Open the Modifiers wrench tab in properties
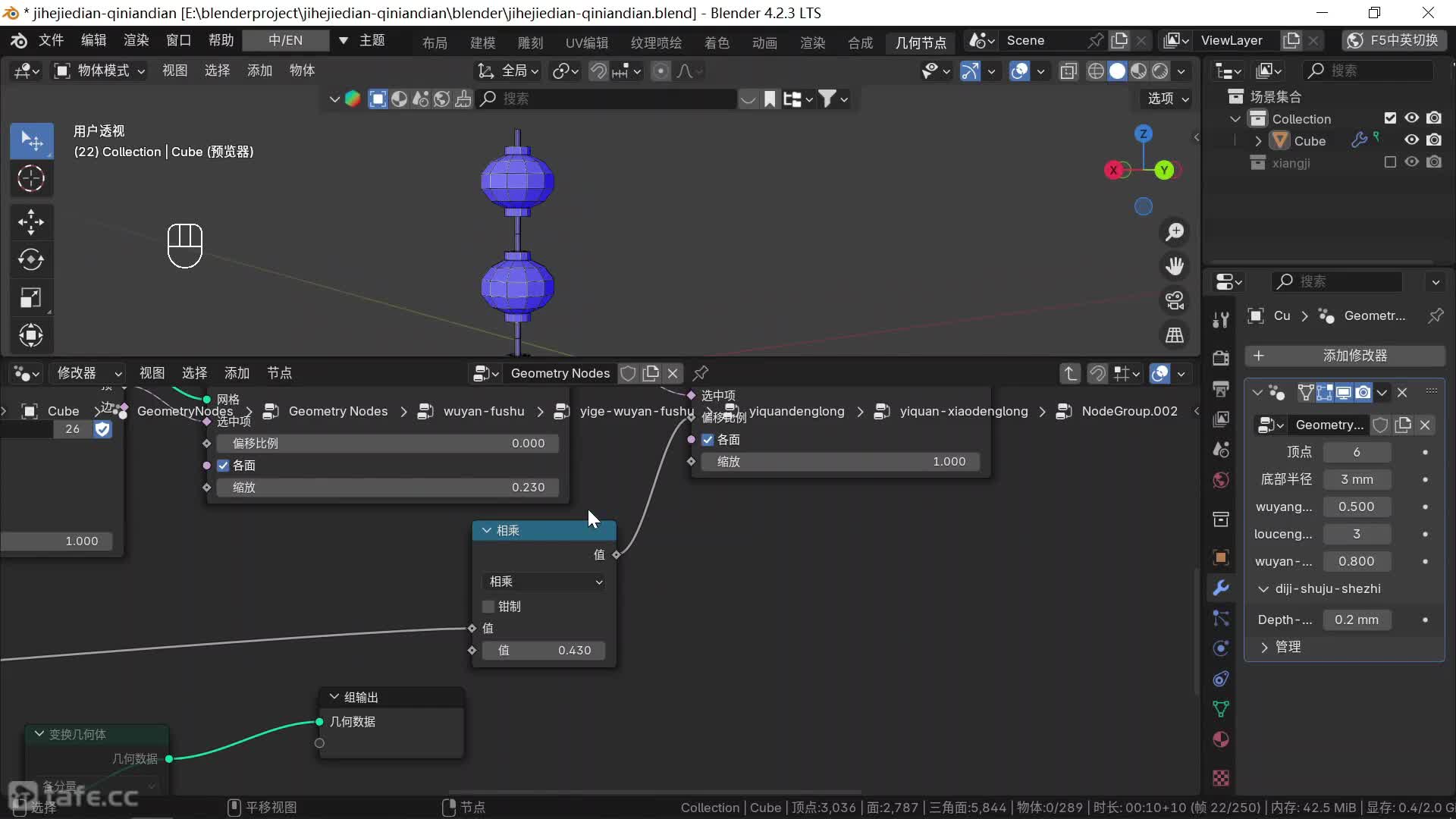 [1221, 588]
